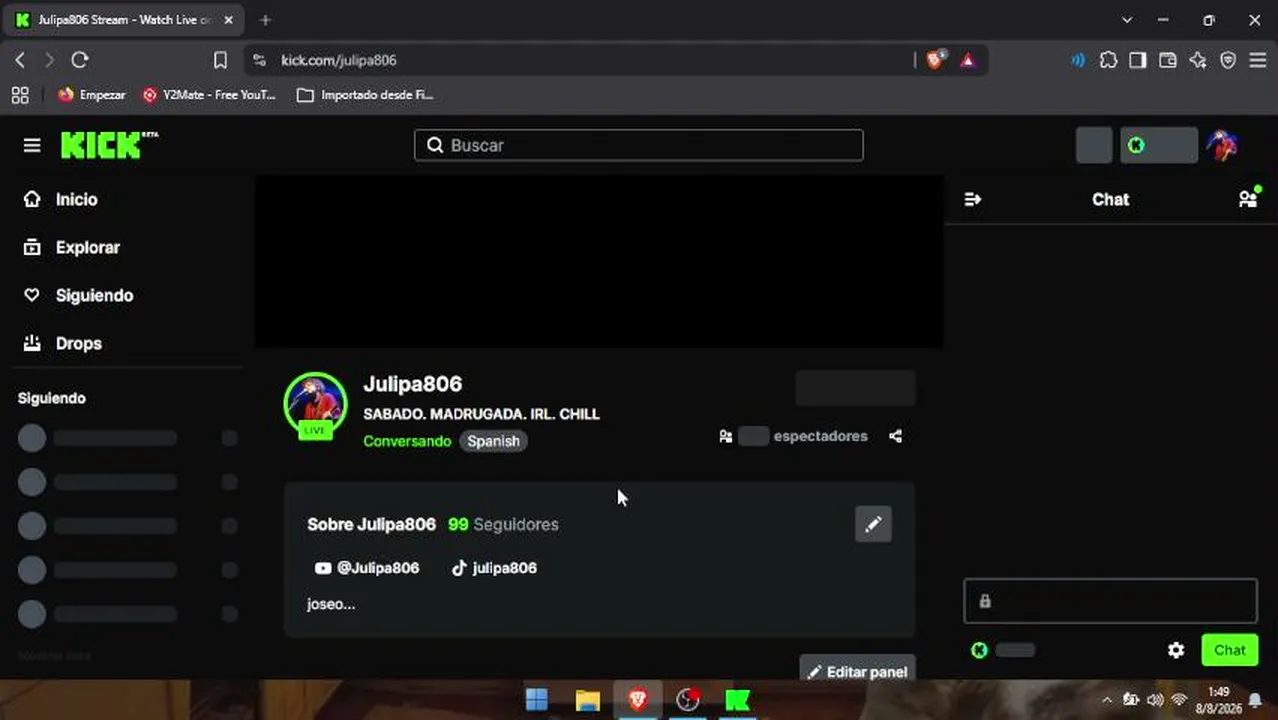This screenshot has width=1278, height=720.
Task: Open Brave Rewards triangle icon
Action: [x=967, y=60]
